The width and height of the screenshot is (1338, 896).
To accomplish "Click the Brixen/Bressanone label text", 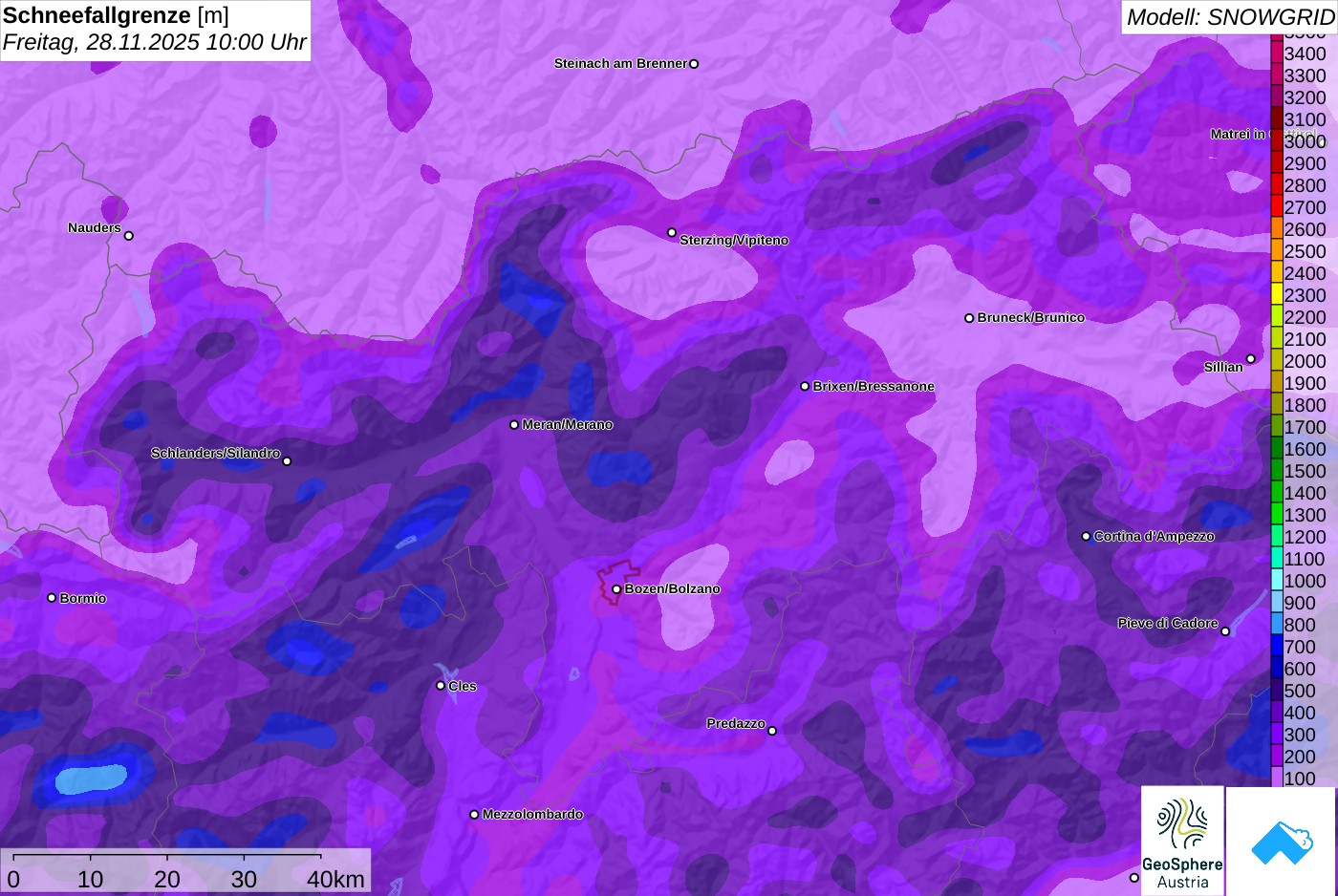I will 874,386.
